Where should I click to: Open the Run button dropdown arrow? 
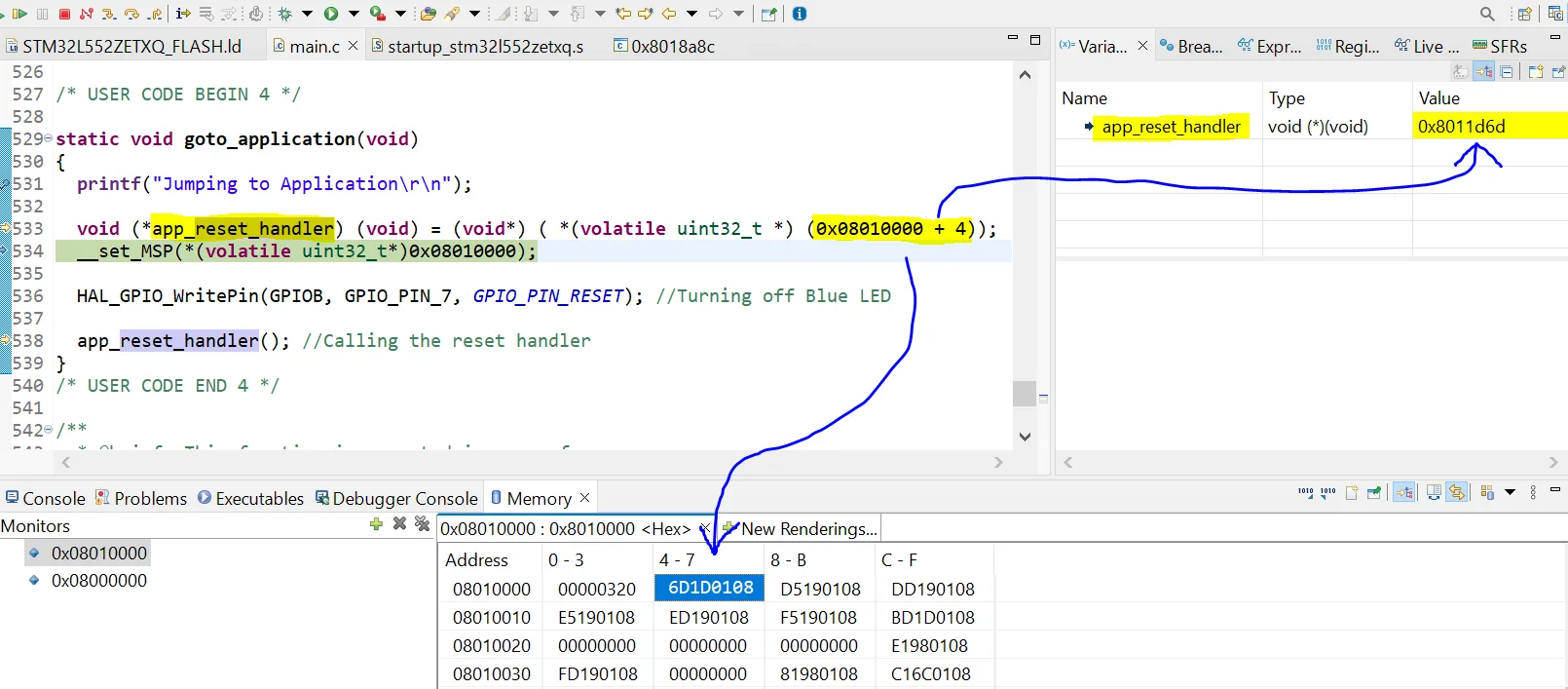pos(354,14)
